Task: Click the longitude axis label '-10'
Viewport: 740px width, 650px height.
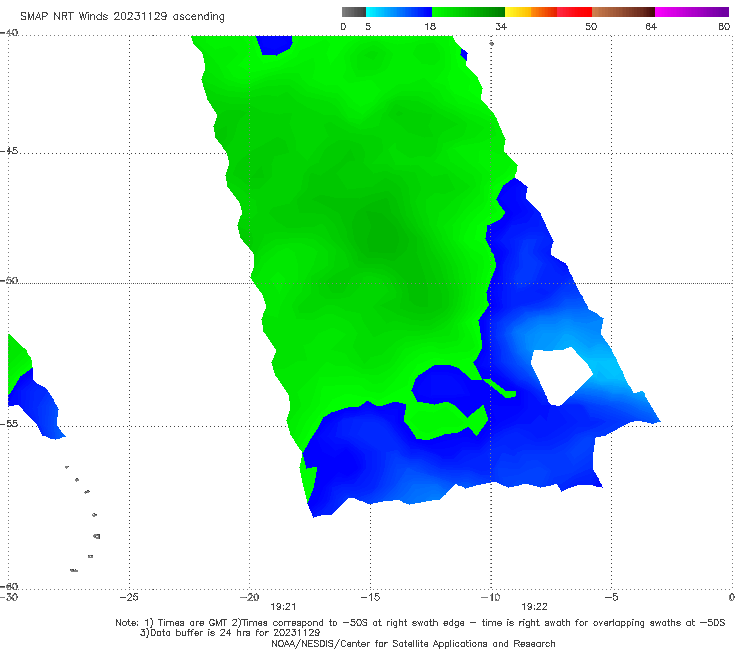Action: coord(490,597)
